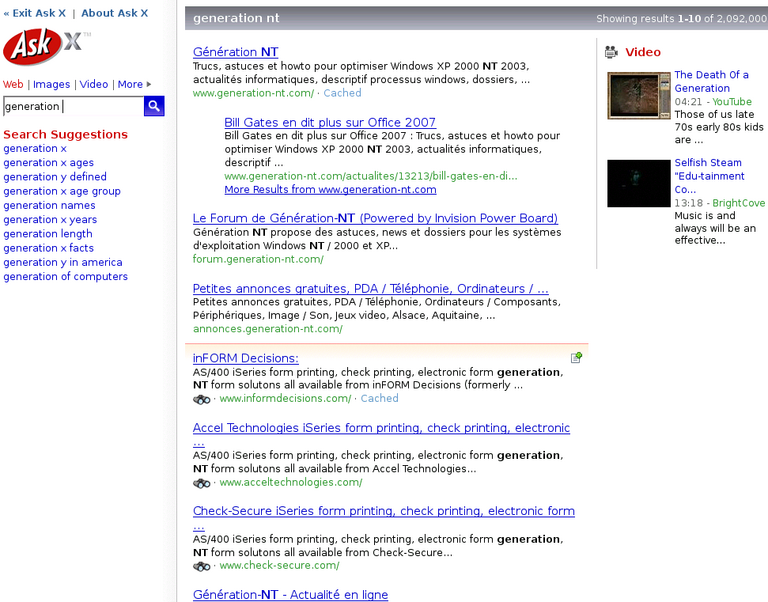
Task: Click the magnifying glass search button
Action: (154, 106)
